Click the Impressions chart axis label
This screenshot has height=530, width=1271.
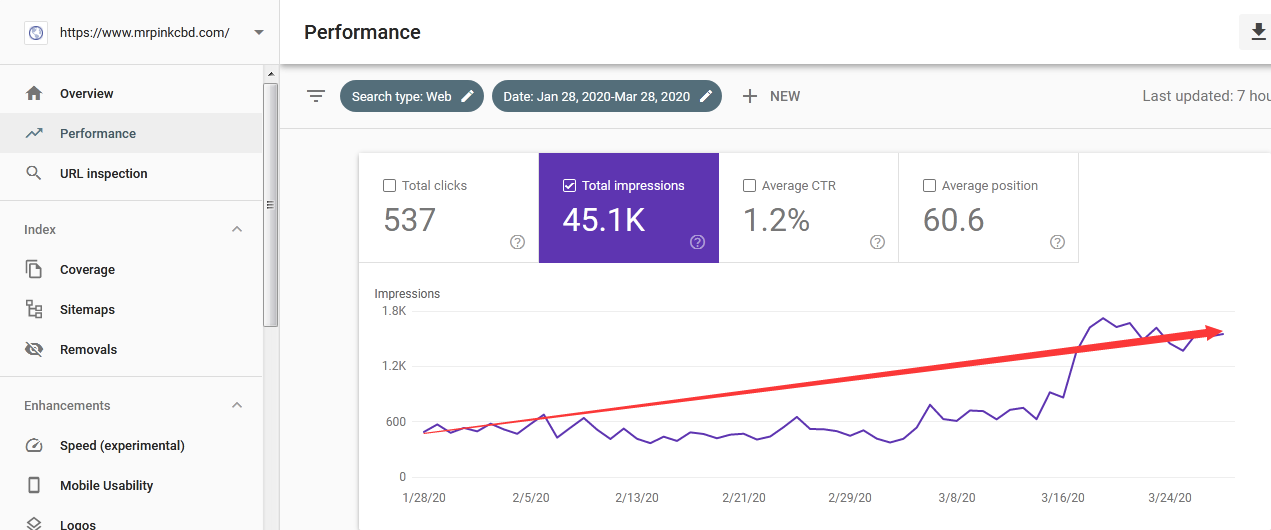407,293
